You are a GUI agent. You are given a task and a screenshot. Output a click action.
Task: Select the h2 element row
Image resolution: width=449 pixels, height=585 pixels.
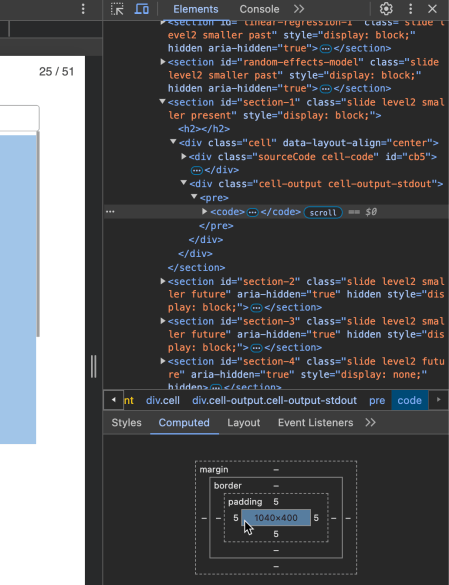click(204, 129)
